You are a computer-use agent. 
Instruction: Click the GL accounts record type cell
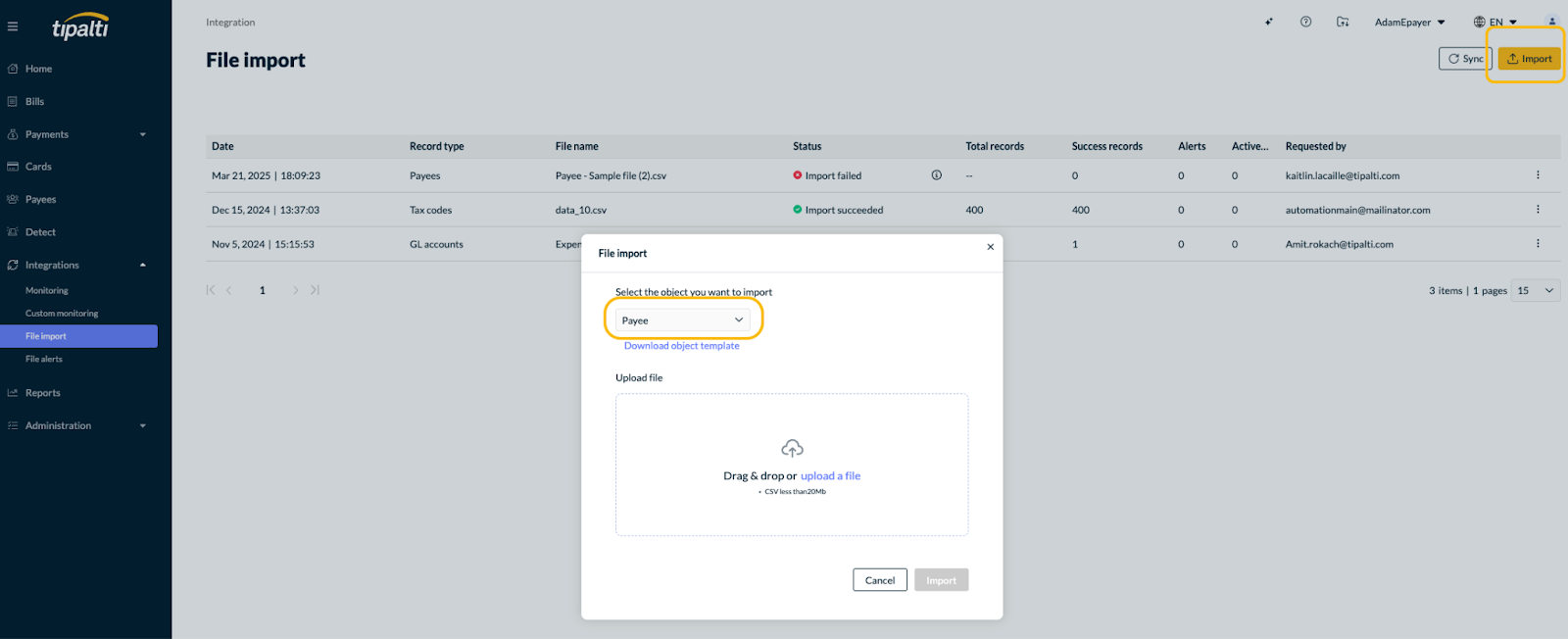tap(436, 245)
